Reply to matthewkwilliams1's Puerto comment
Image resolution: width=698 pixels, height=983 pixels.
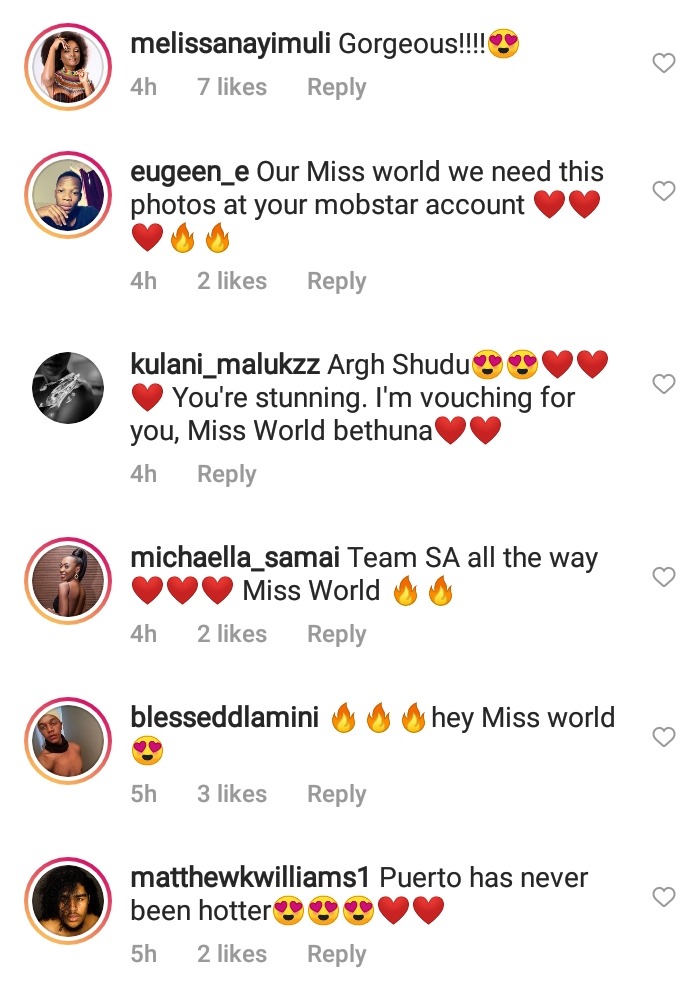337,954
